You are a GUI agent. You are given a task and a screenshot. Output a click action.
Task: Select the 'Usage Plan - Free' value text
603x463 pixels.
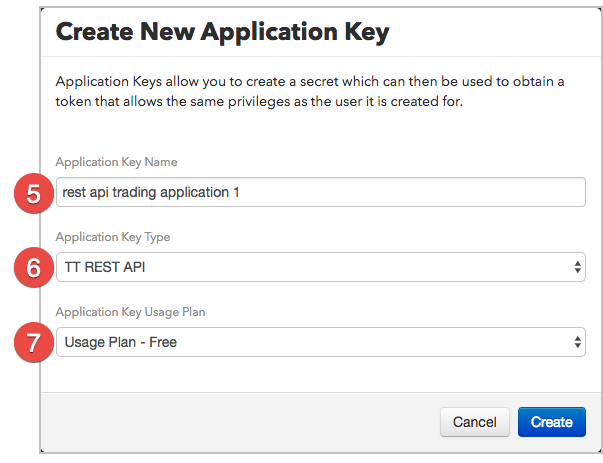pos(120,342)
